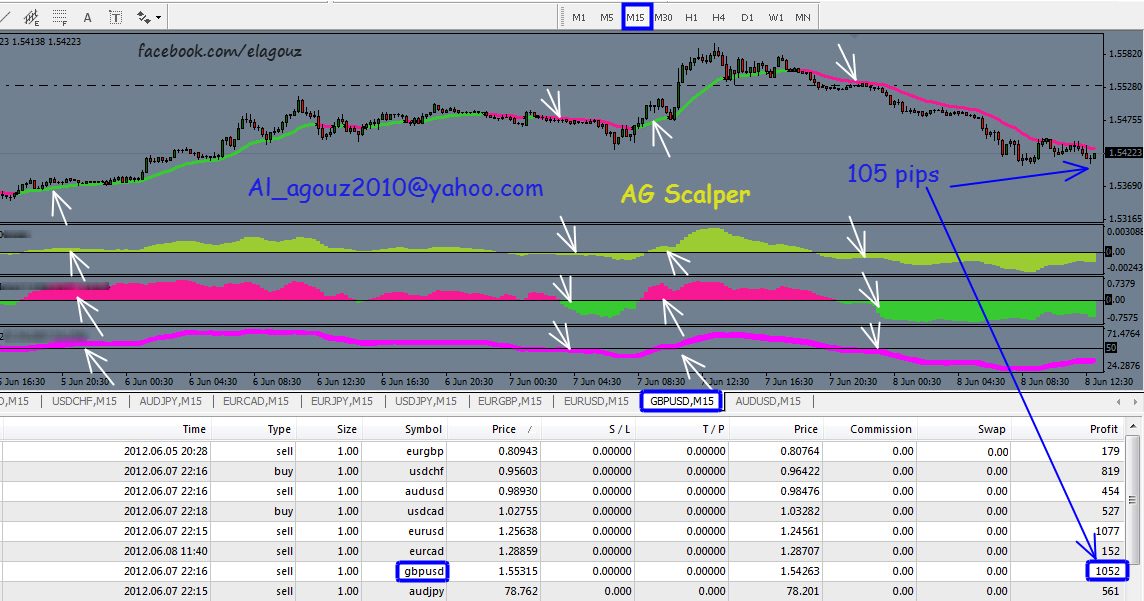Switch chart to M30 timeframe
1144x601 pixels.
663,17
